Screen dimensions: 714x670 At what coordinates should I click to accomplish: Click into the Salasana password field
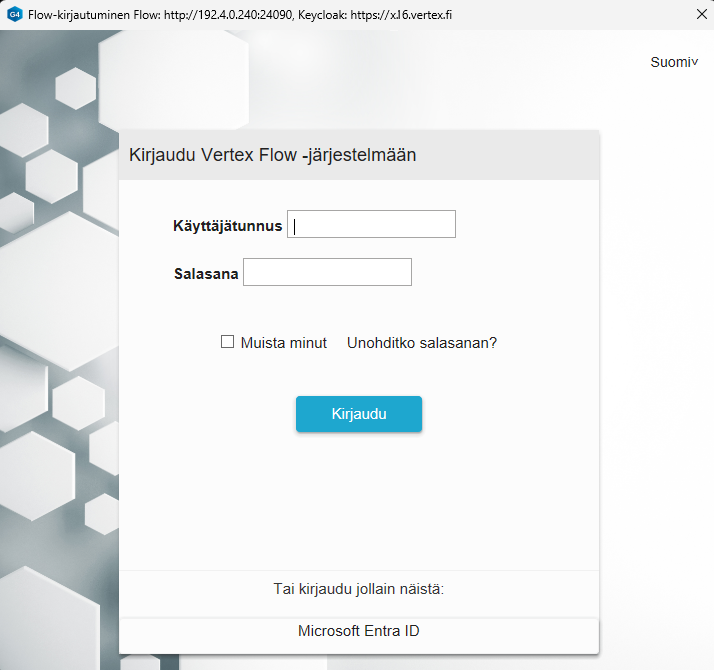coord(327,272)
